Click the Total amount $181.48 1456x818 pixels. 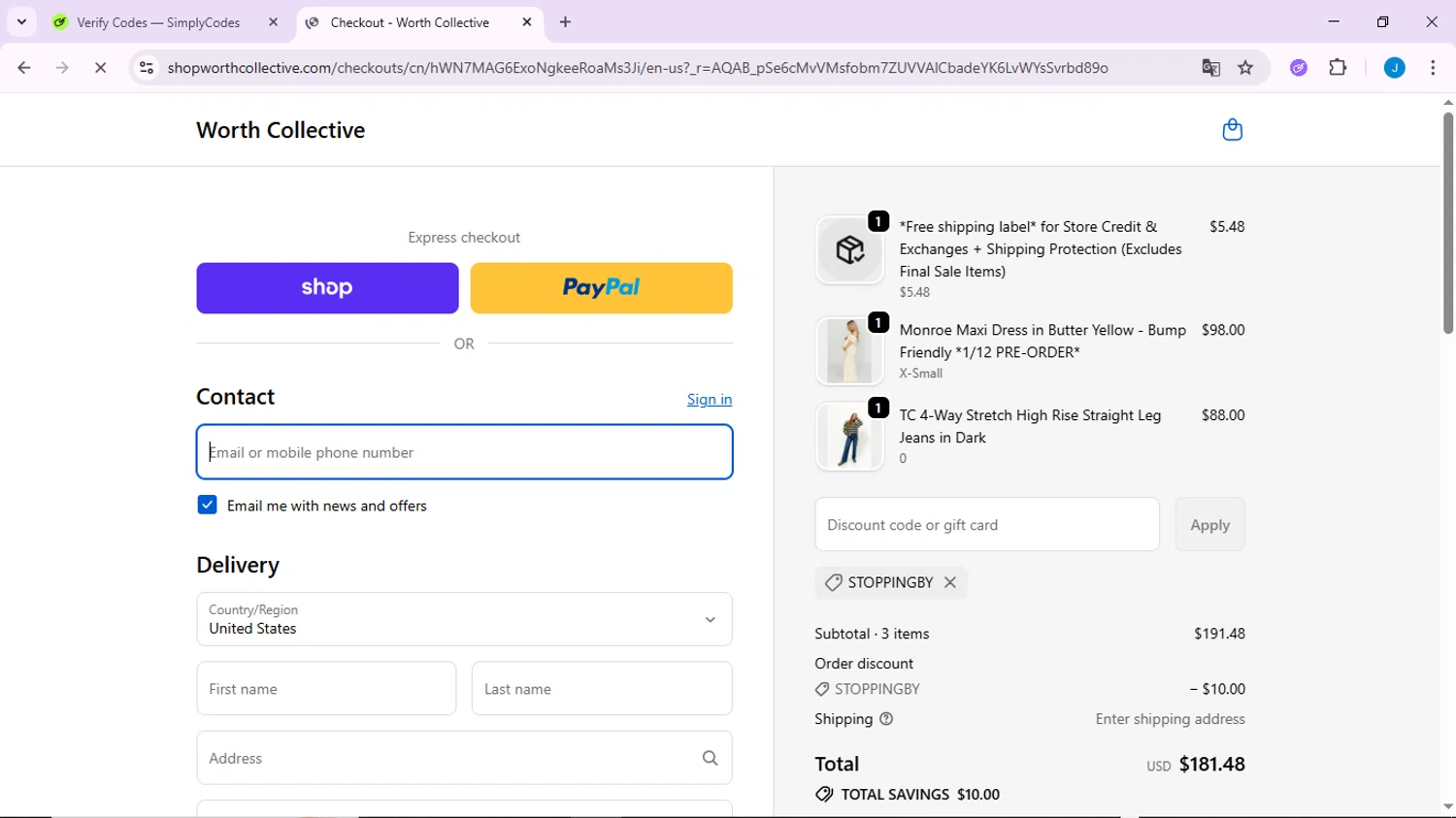[1211, 764]
